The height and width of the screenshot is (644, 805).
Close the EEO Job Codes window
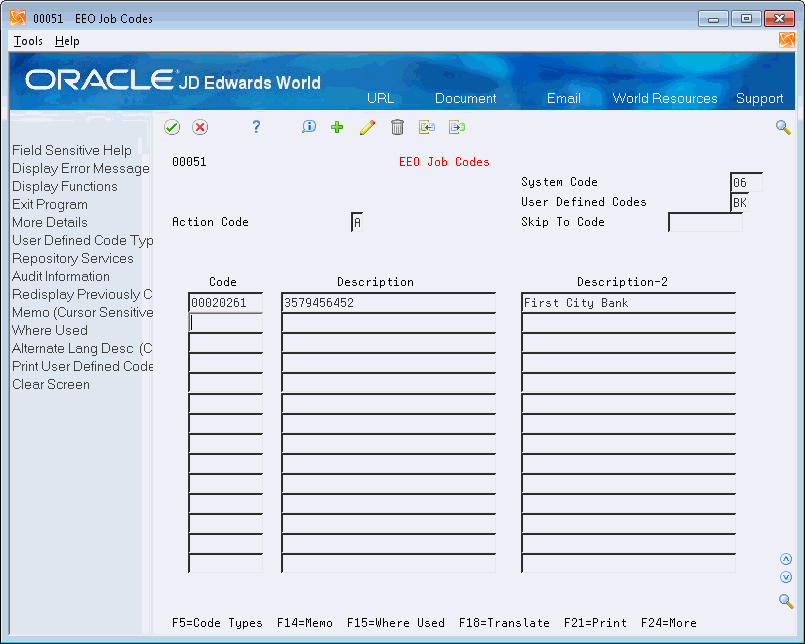(779, 18)
